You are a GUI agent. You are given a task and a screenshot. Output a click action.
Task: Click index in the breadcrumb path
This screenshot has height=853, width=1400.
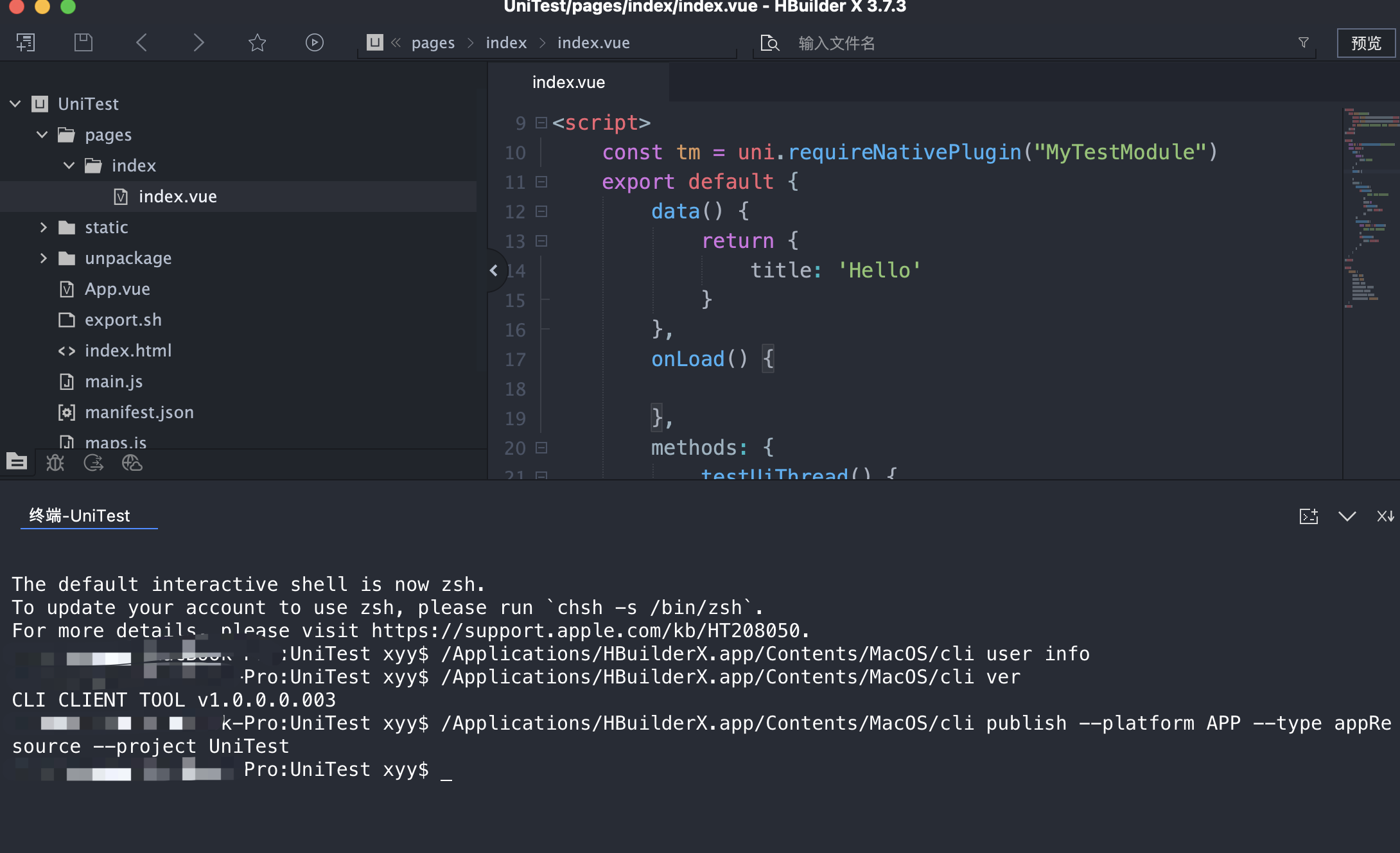506,43
